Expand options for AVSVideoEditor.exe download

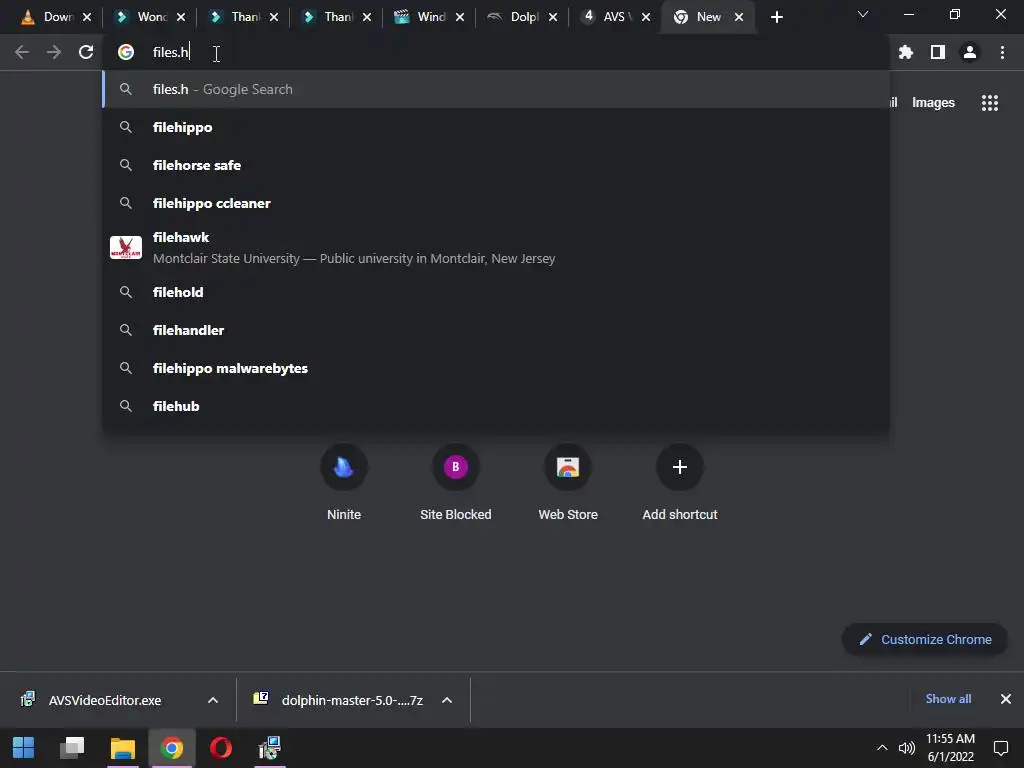point(213,700)
